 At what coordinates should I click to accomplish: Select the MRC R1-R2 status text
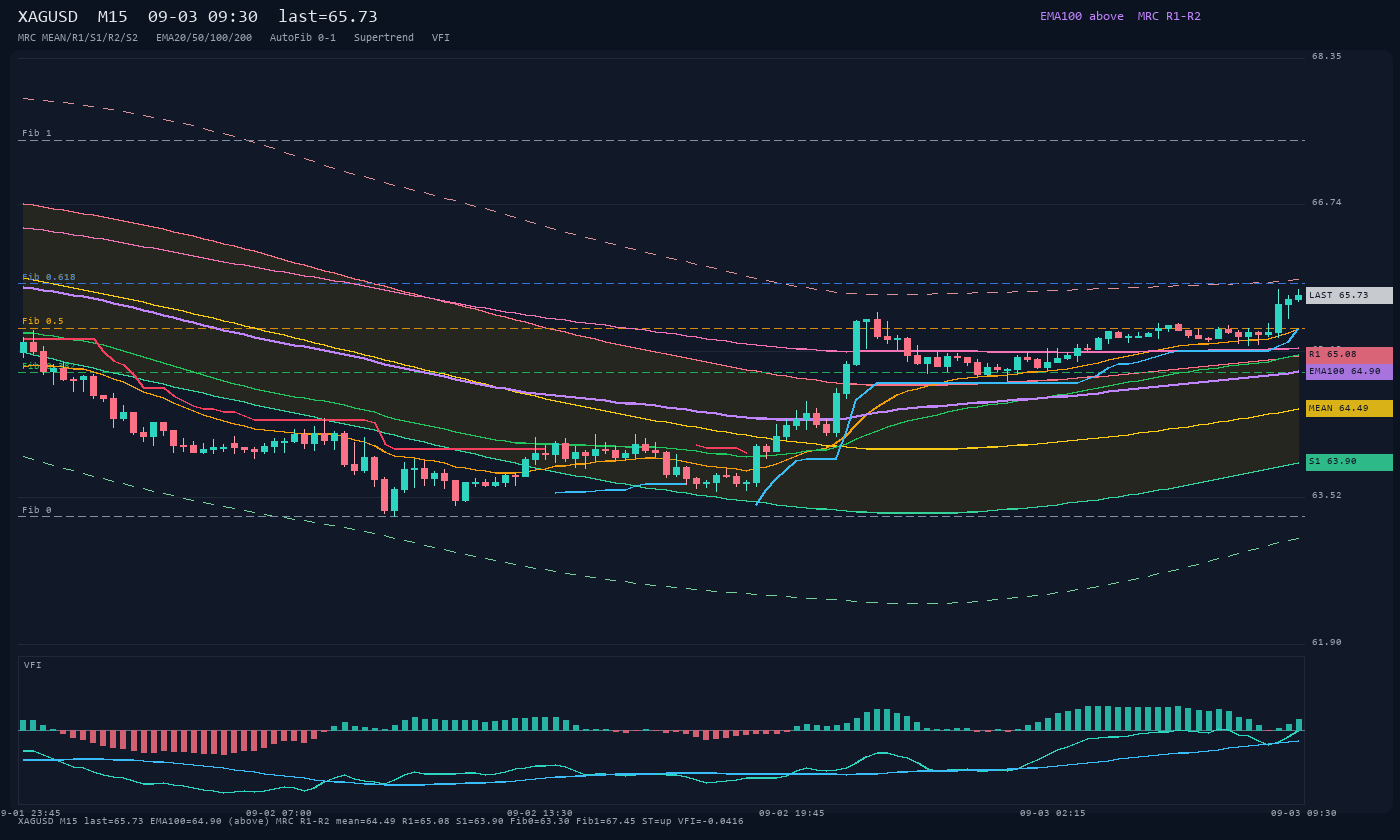pos(1169,16)
